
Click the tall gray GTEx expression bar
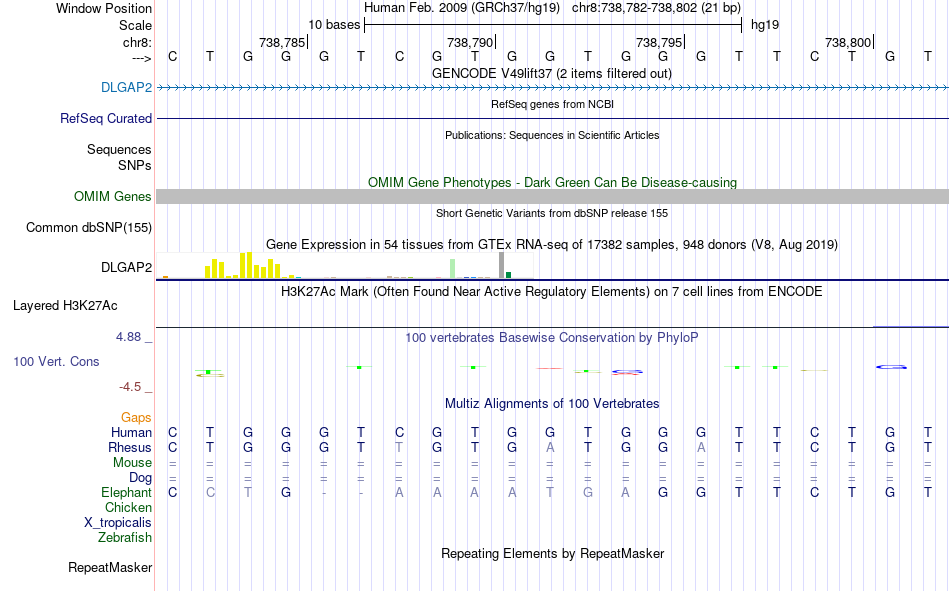(x=501, y=265)
